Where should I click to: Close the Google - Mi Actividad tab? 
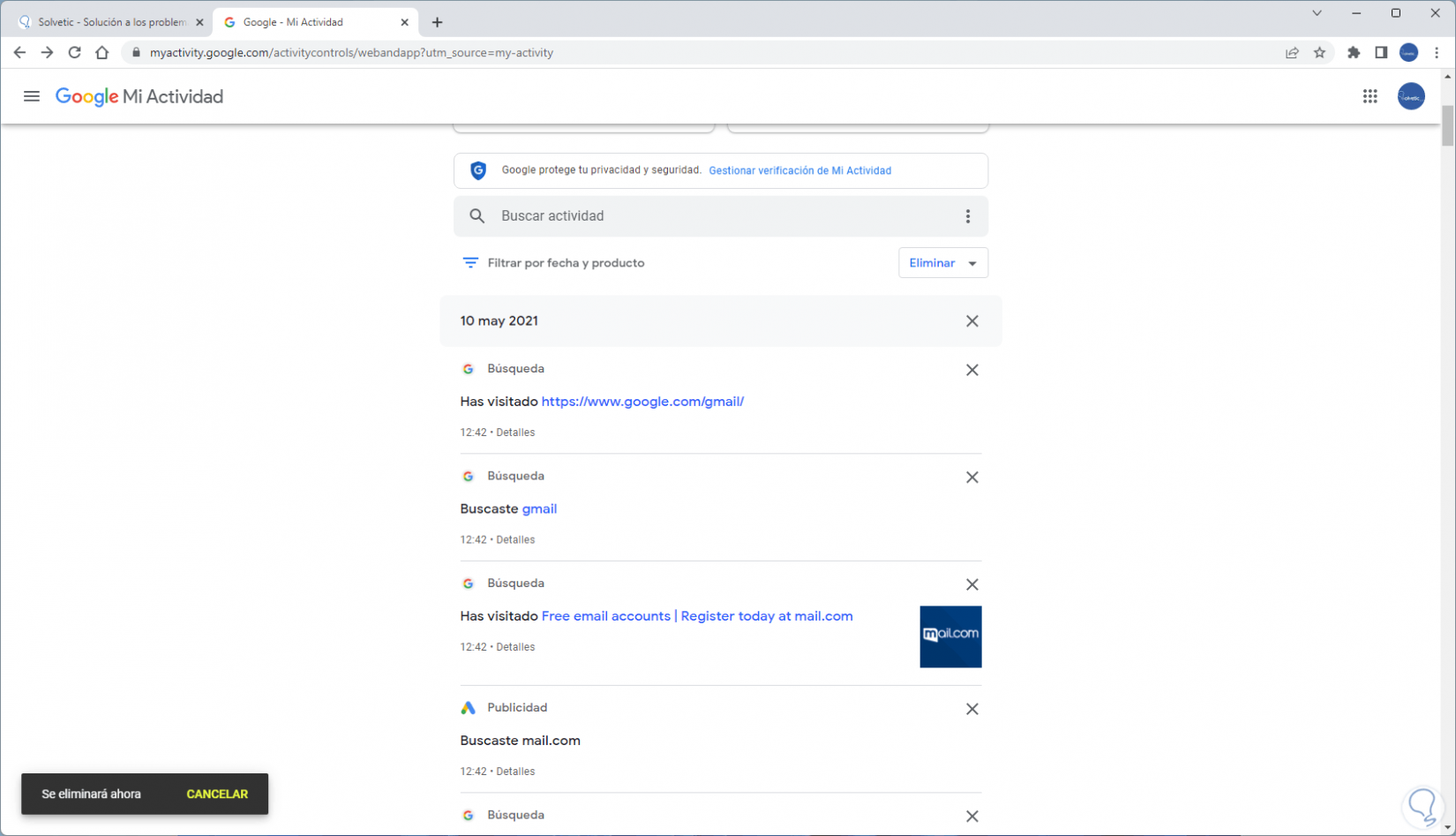[405, 22]
